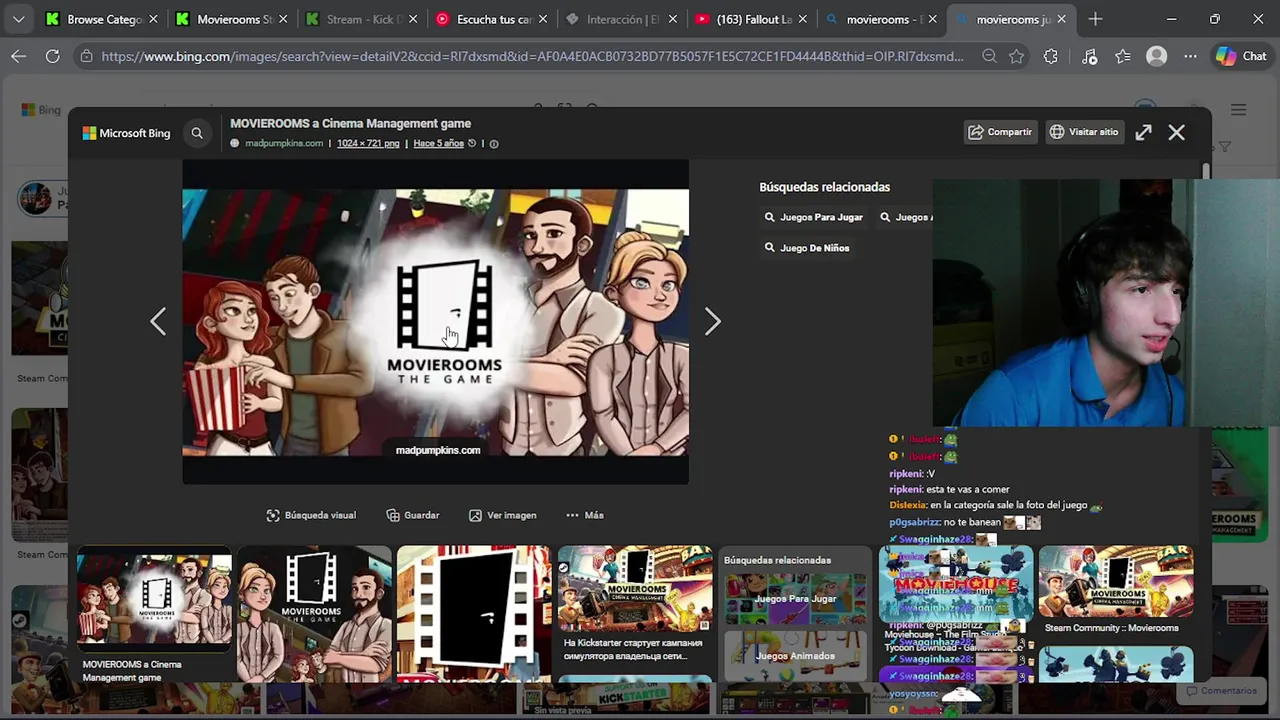Viewport: 1280px width, 720px height.
Task: Click the address bar URL field
Action: 532,57
